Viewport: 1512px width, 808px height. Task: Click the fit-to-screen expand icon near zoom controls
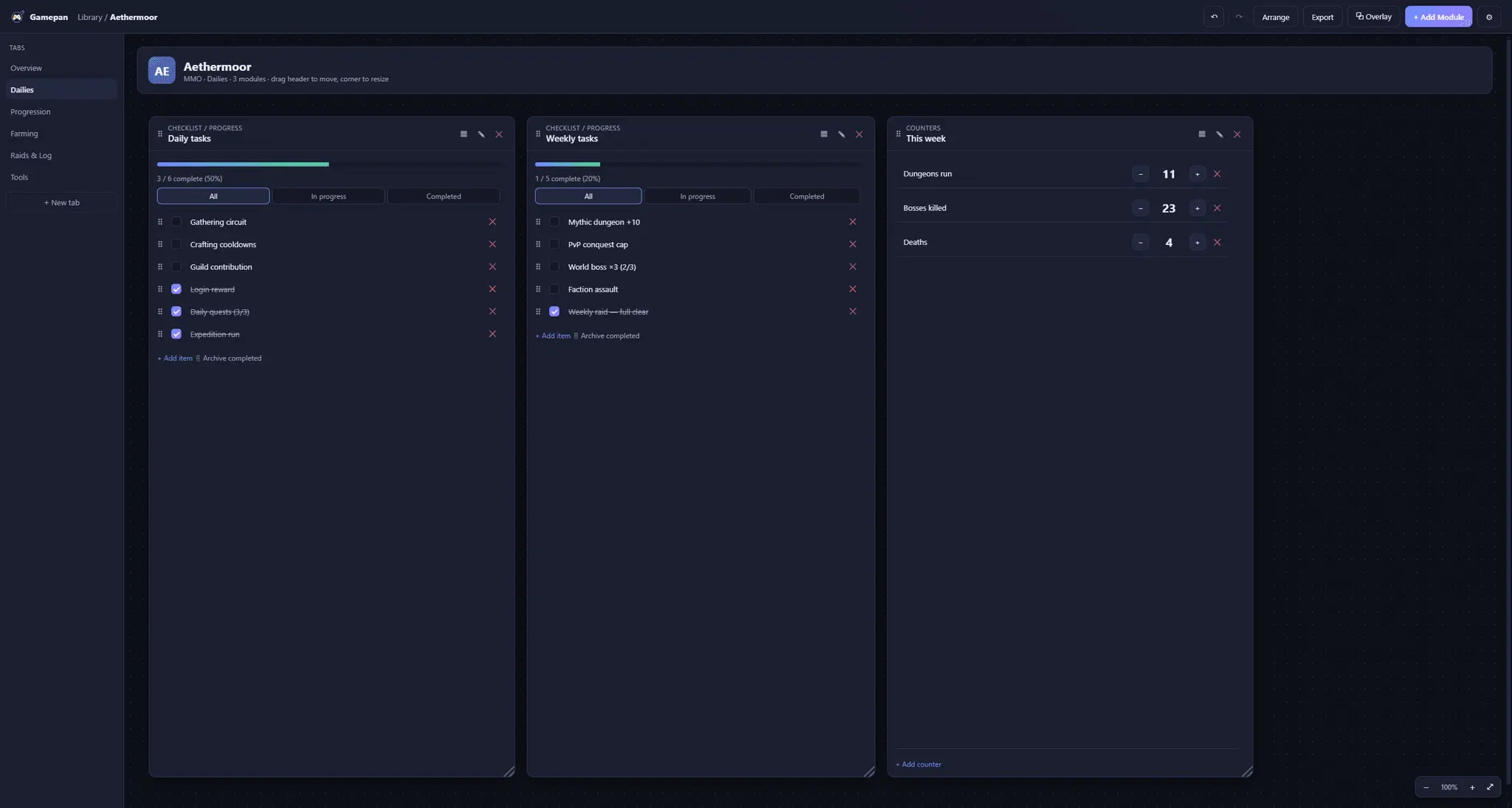(1490, 787)
